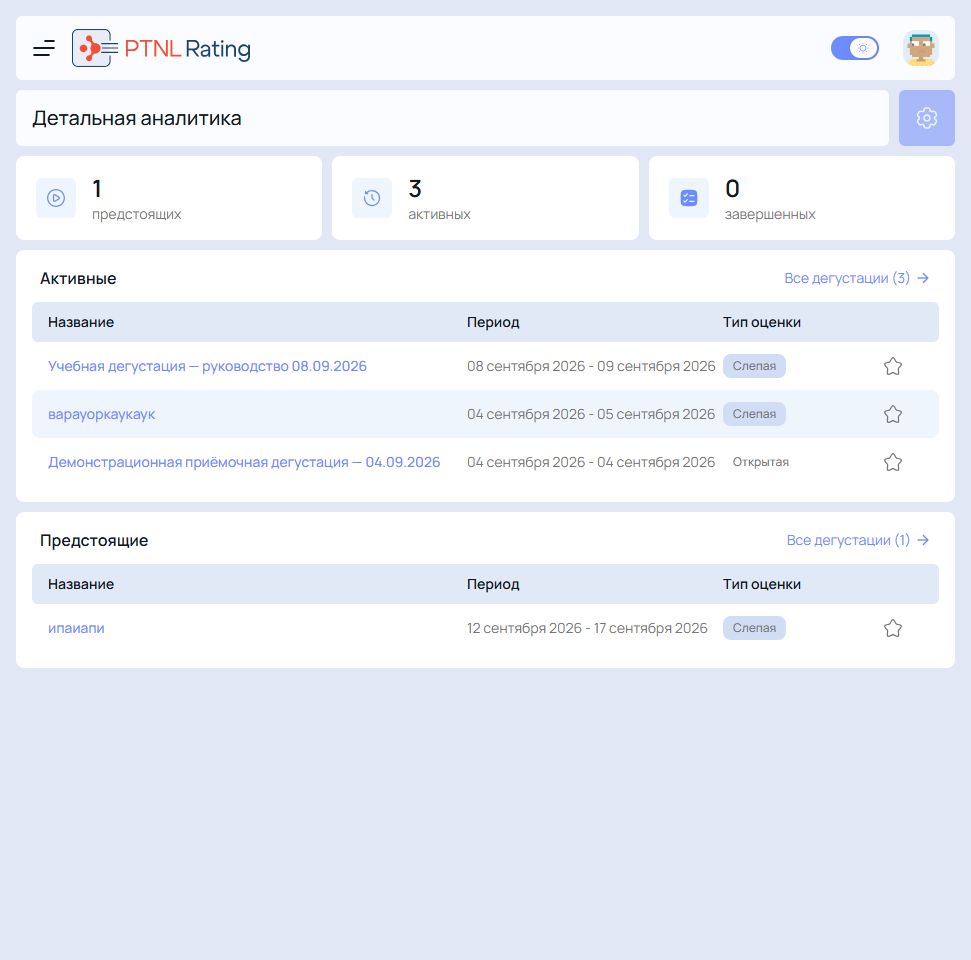
Task: Toggle the light/dark theme switch
Action: point(855,48)
